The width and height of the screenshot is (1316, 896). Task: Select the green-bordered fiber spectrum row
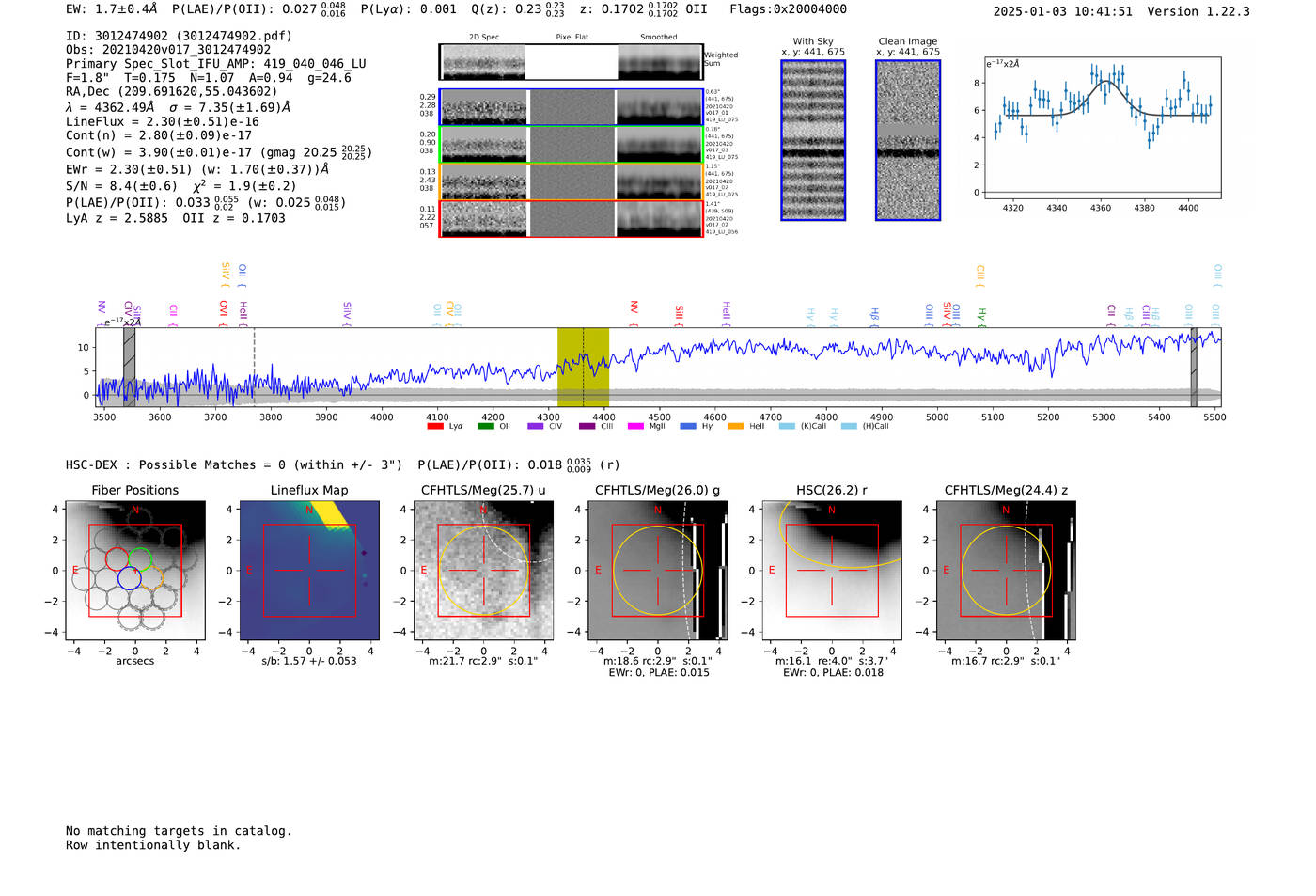click(572, 145)
